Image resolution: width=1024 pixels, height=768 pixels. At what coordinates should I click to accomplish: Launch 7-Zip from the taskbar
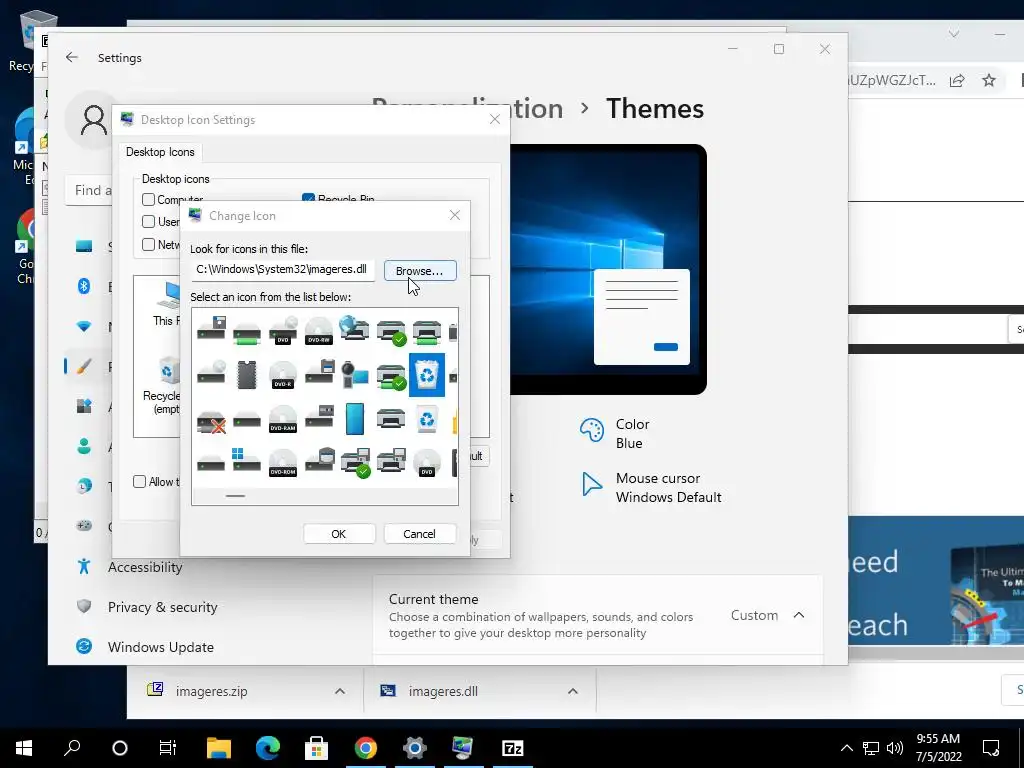[512, 748]
